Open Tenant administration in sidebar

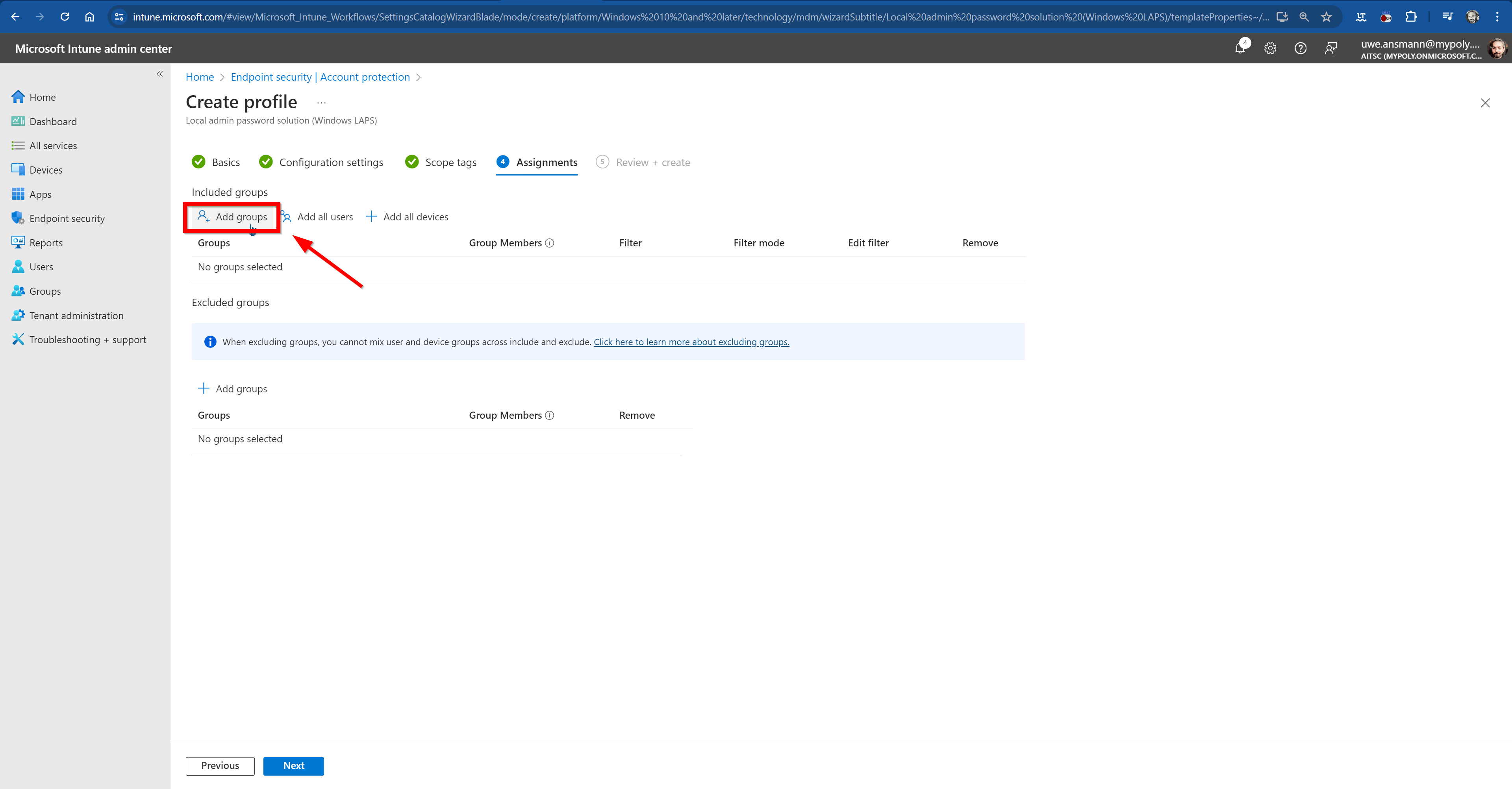(76, 316)
